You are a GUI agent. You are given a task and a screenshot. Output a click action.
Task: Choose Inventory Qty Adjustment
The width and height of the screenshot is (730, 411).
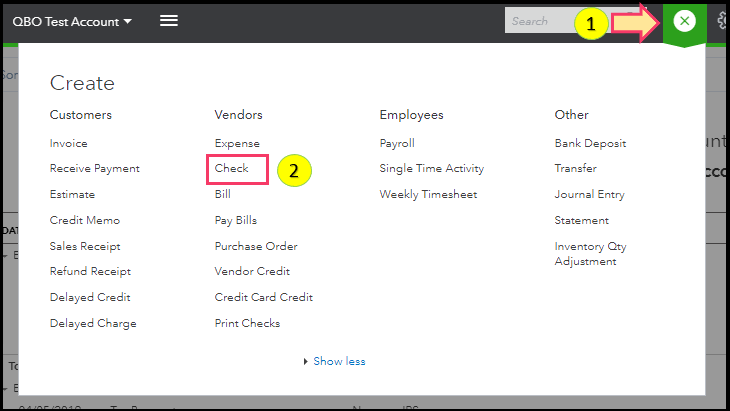point(590,254)
